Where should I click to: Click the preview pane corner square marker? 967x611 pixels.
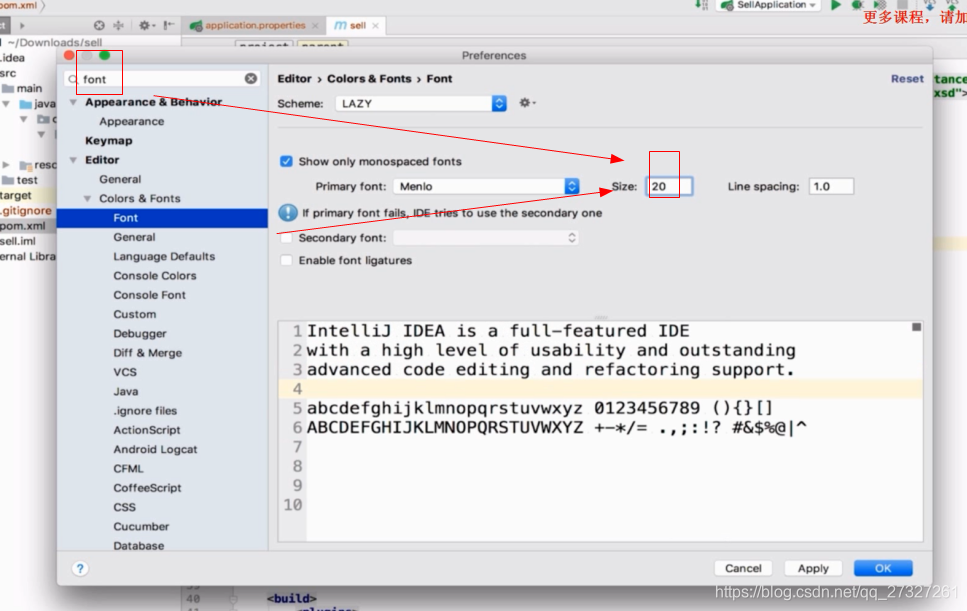tap(916, 327)
